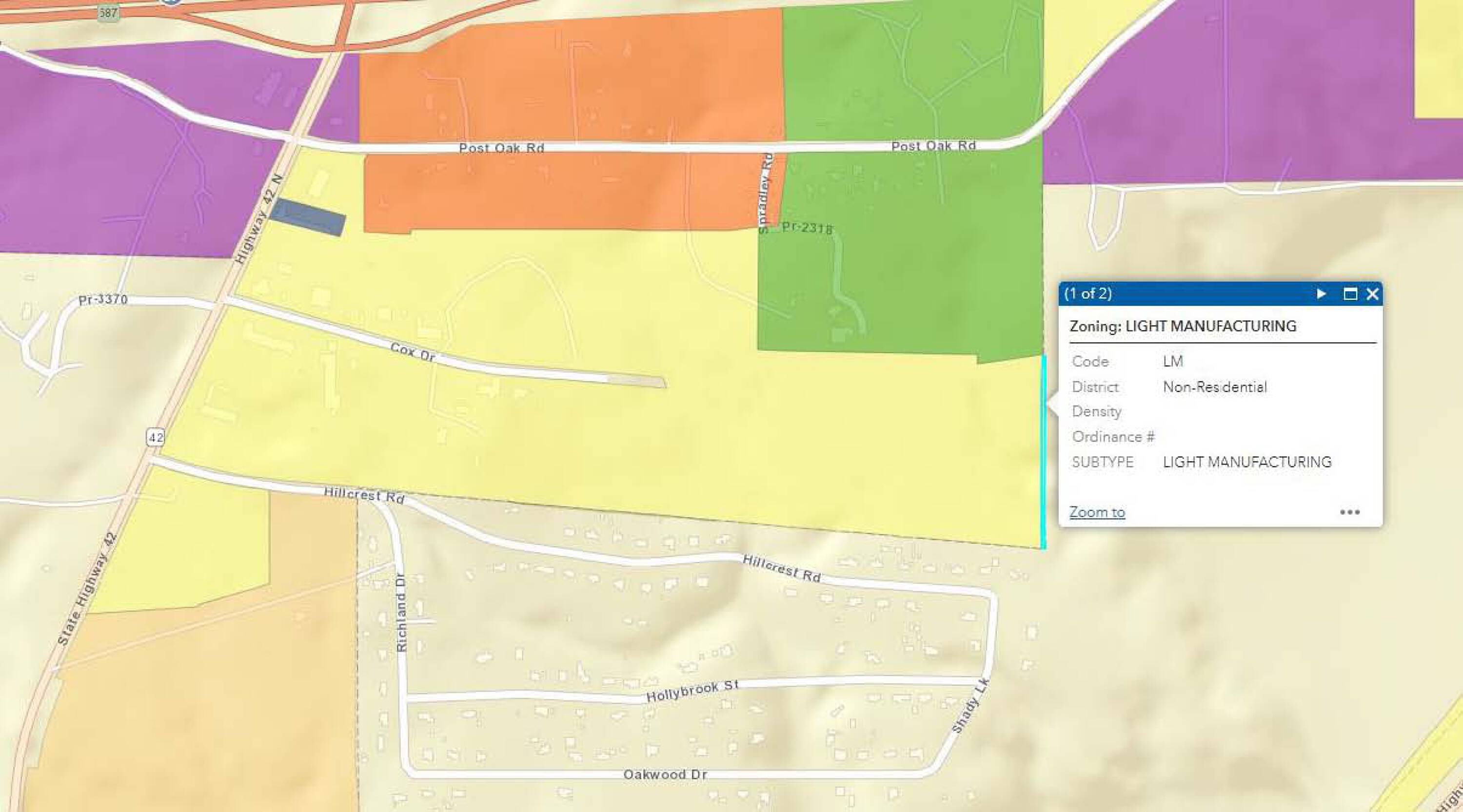Screen dimensions: 1463x812
Task: Click the Shady Ln street label
Action: [970, 706]
